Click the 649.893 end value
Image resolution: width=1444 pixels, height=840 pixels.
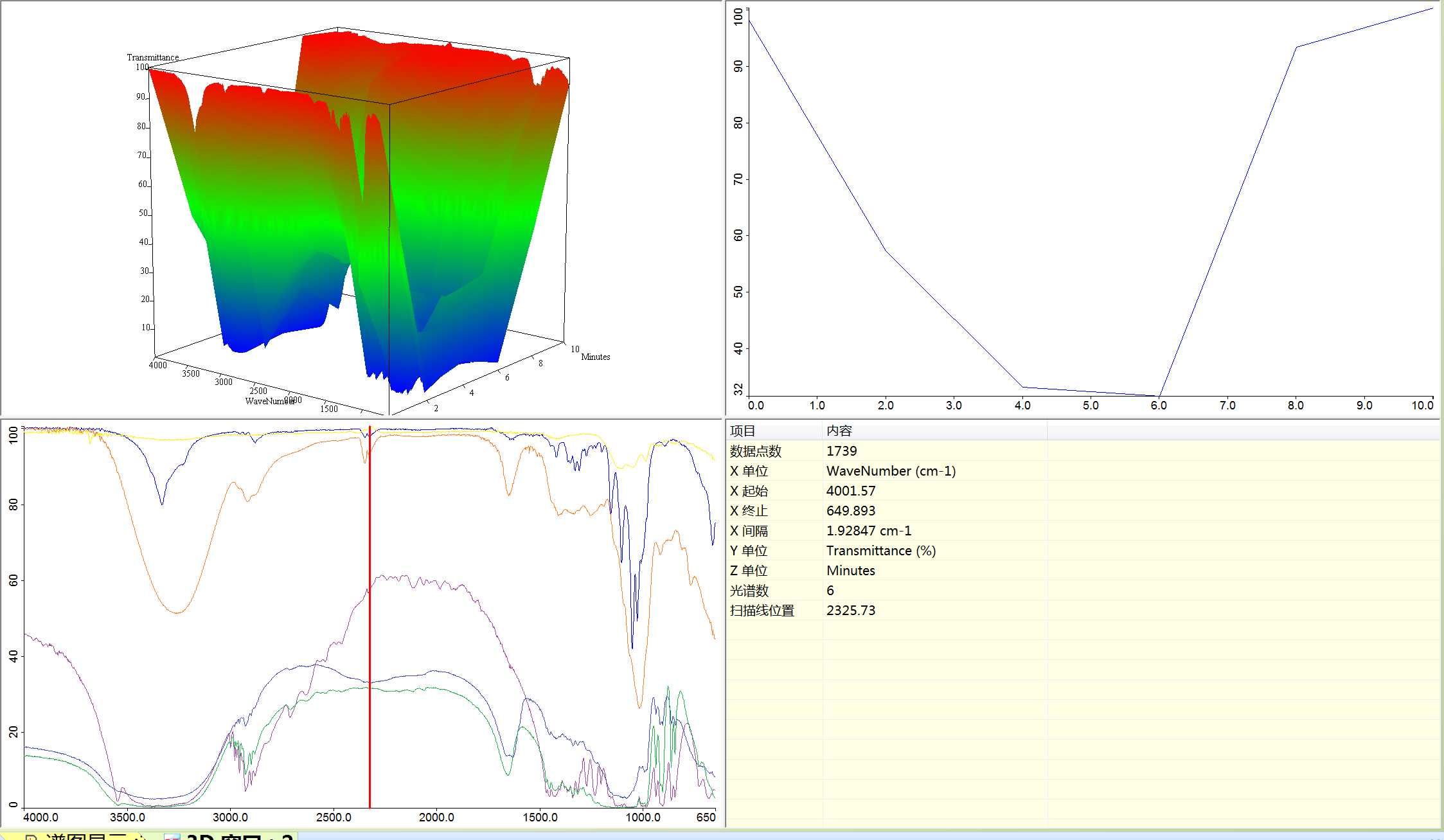851,511
